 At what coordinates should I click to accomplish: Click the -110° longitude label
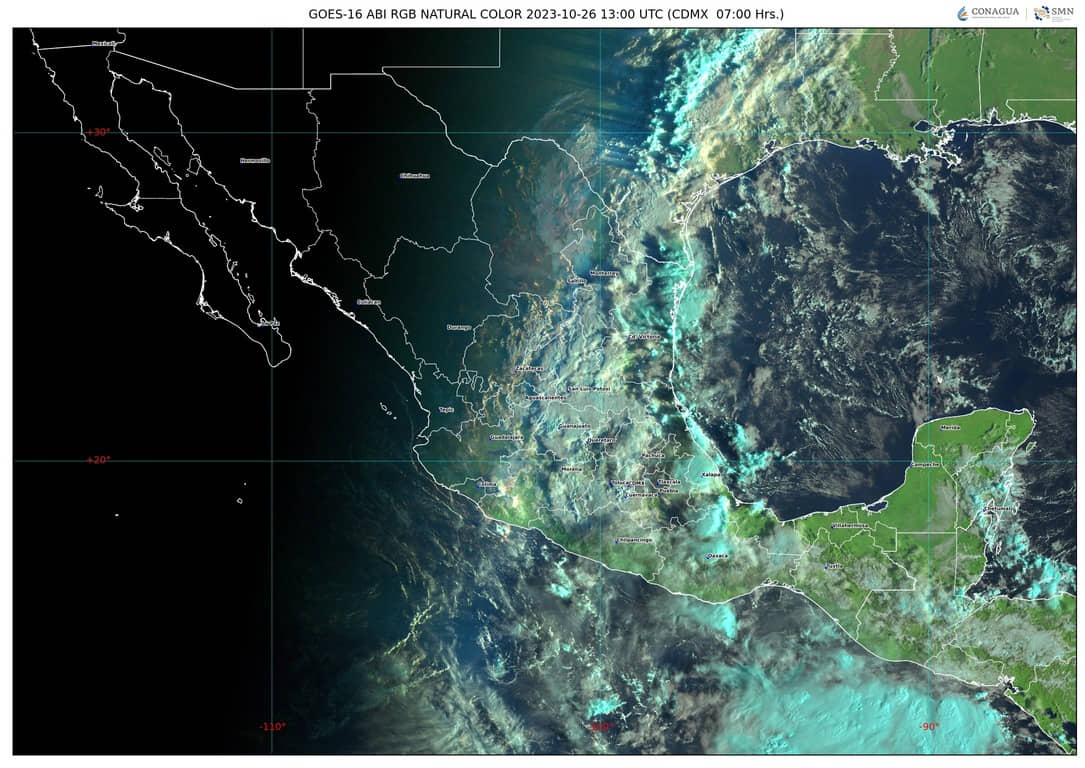(272, 726)
